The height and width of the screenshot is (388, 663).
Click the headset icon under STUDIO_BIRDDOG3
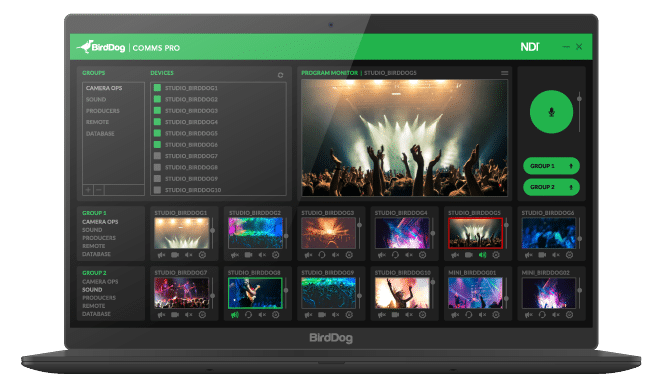click(322, 255)
